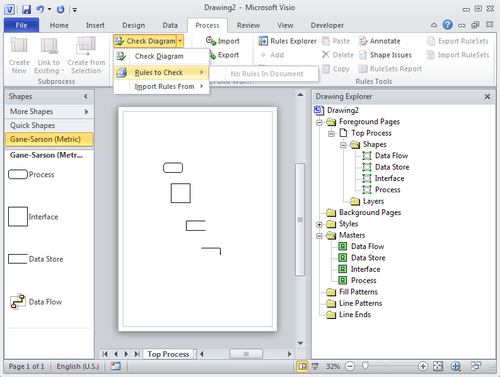Select the Data Store shape in stencil
Image resolution: width=500 pixels, height=377 pixels.
[18, 259]
